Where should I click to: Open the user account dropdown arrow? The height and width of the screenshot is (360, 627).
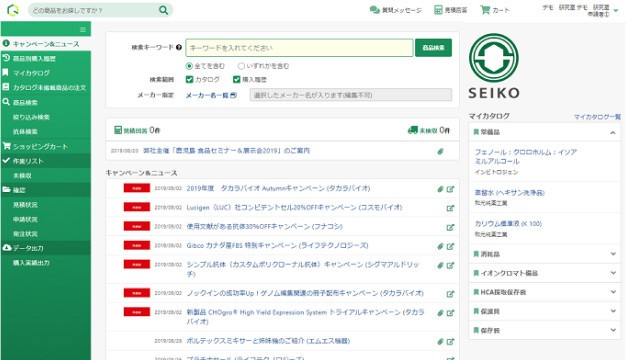click(616, 11)
